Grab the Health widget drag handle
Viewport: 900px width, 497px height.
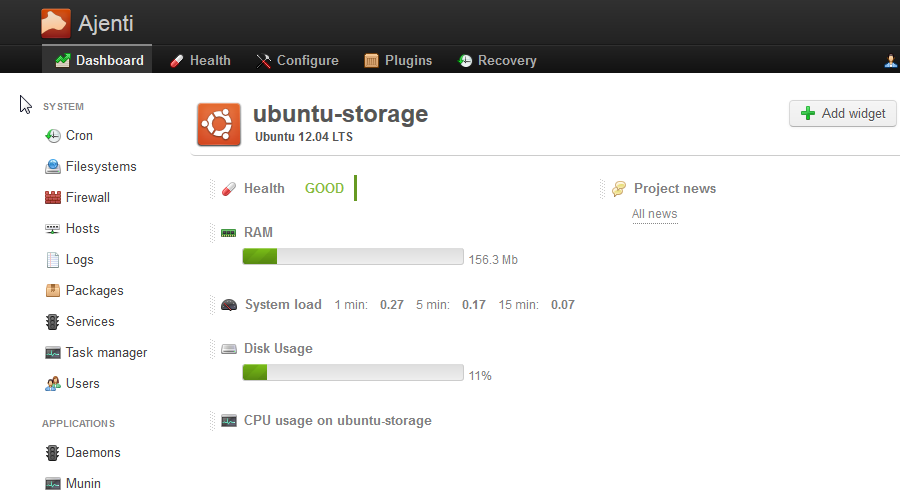point(212,188)
